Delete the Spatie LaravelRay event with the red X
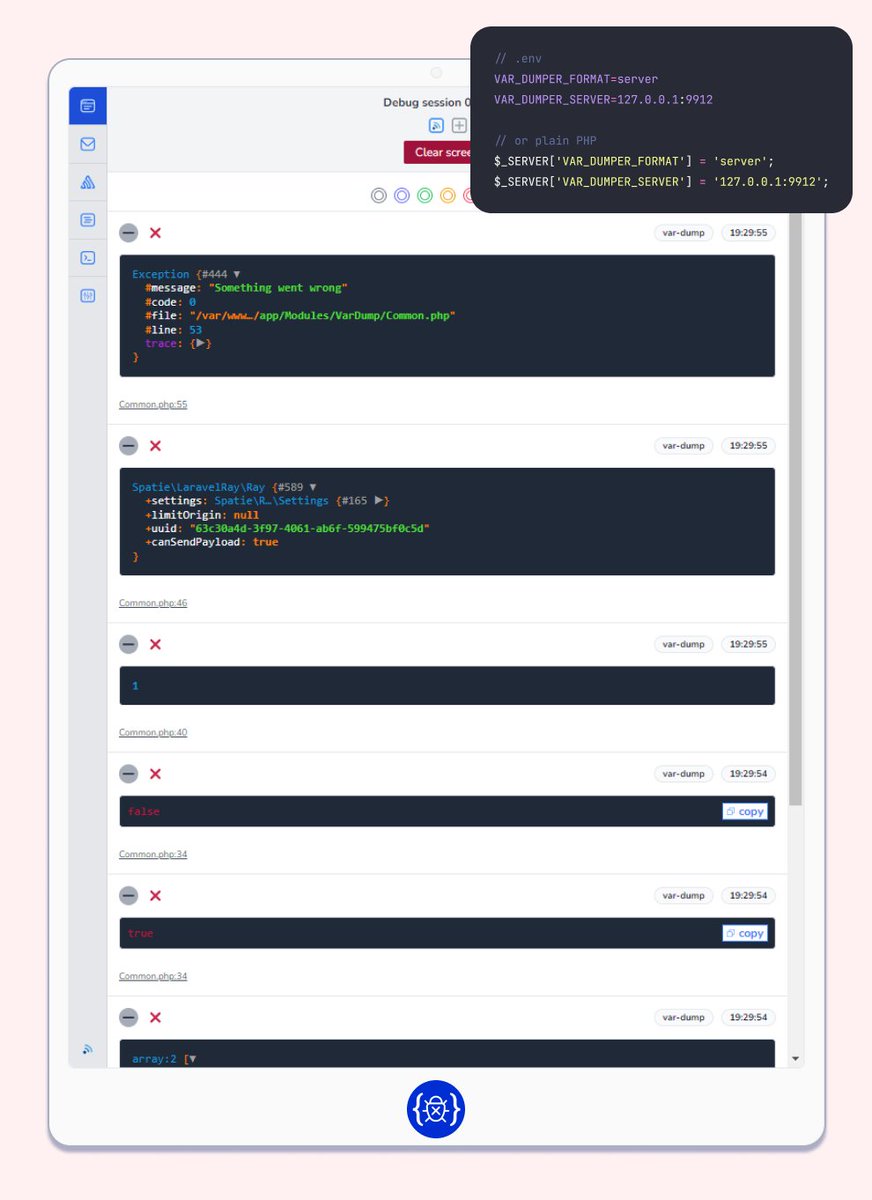872x1200 pixels. pyautogui.click(x=155, y=446)
